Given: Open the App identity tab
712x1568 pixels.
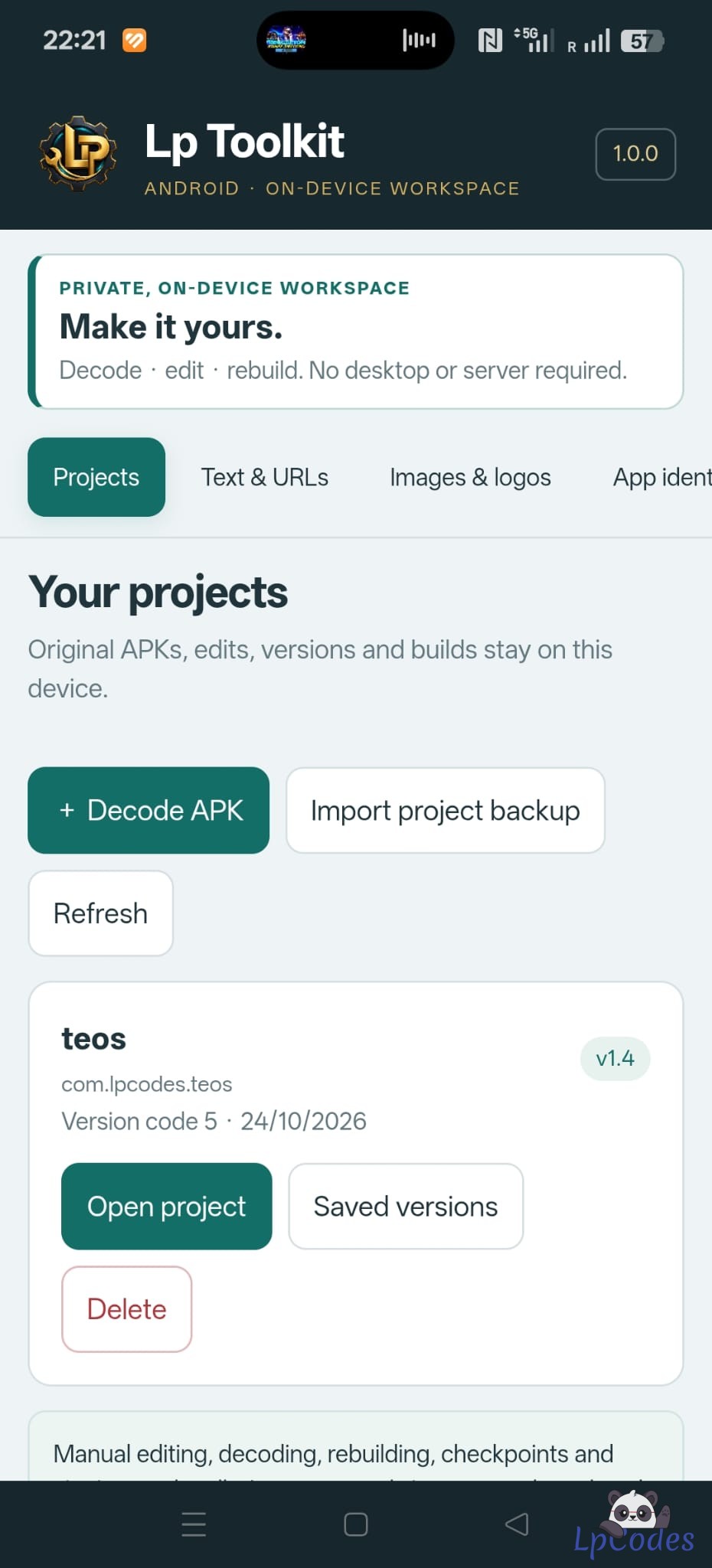Looking at the screenshot, I should pos(662,477).
